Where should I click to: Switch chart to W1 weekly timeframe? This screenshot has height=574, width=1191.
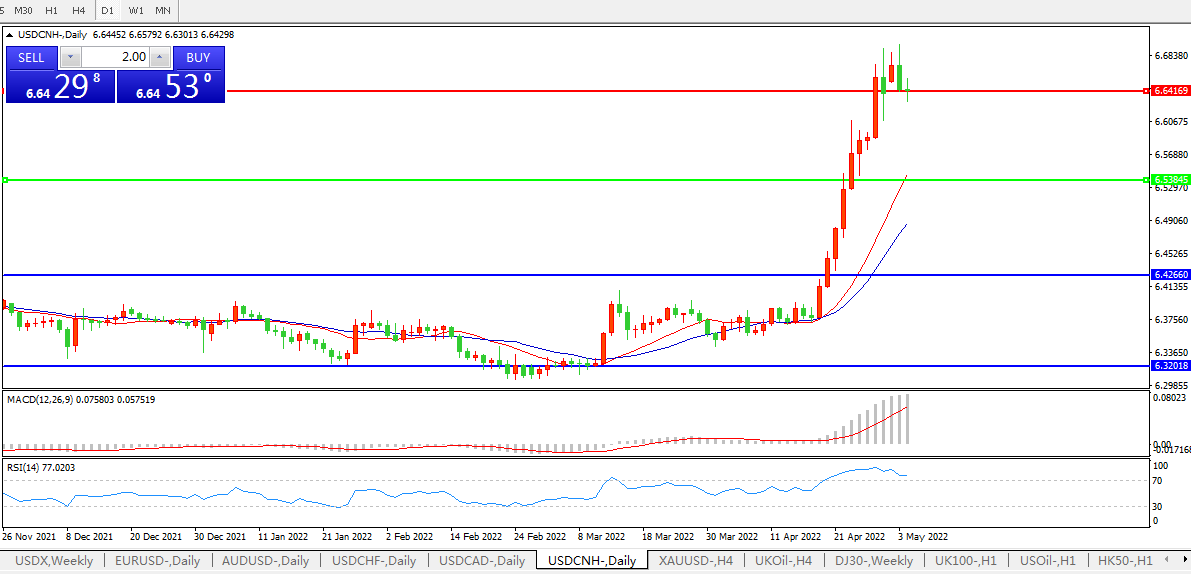136,10
